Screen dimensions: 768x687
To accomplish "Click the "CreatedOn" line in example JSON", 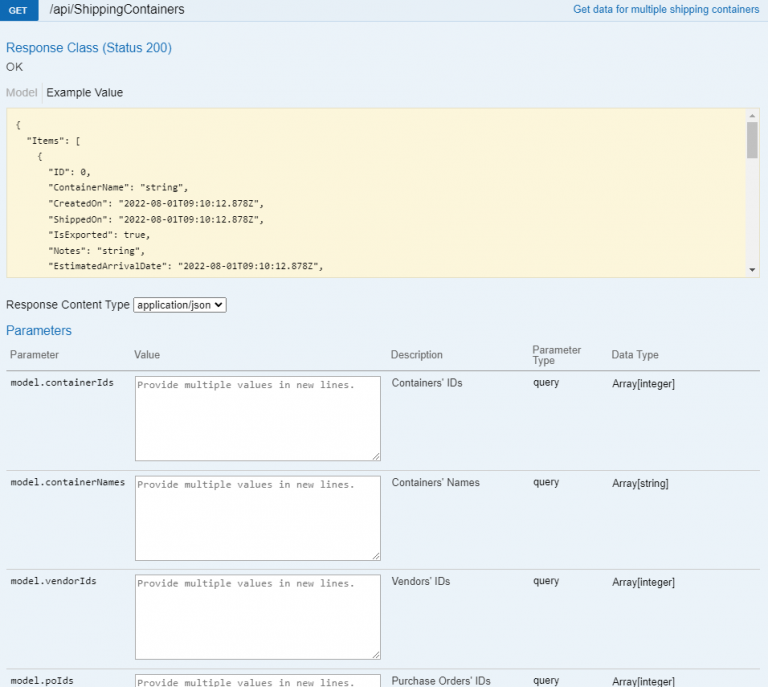I will (156, 204).
